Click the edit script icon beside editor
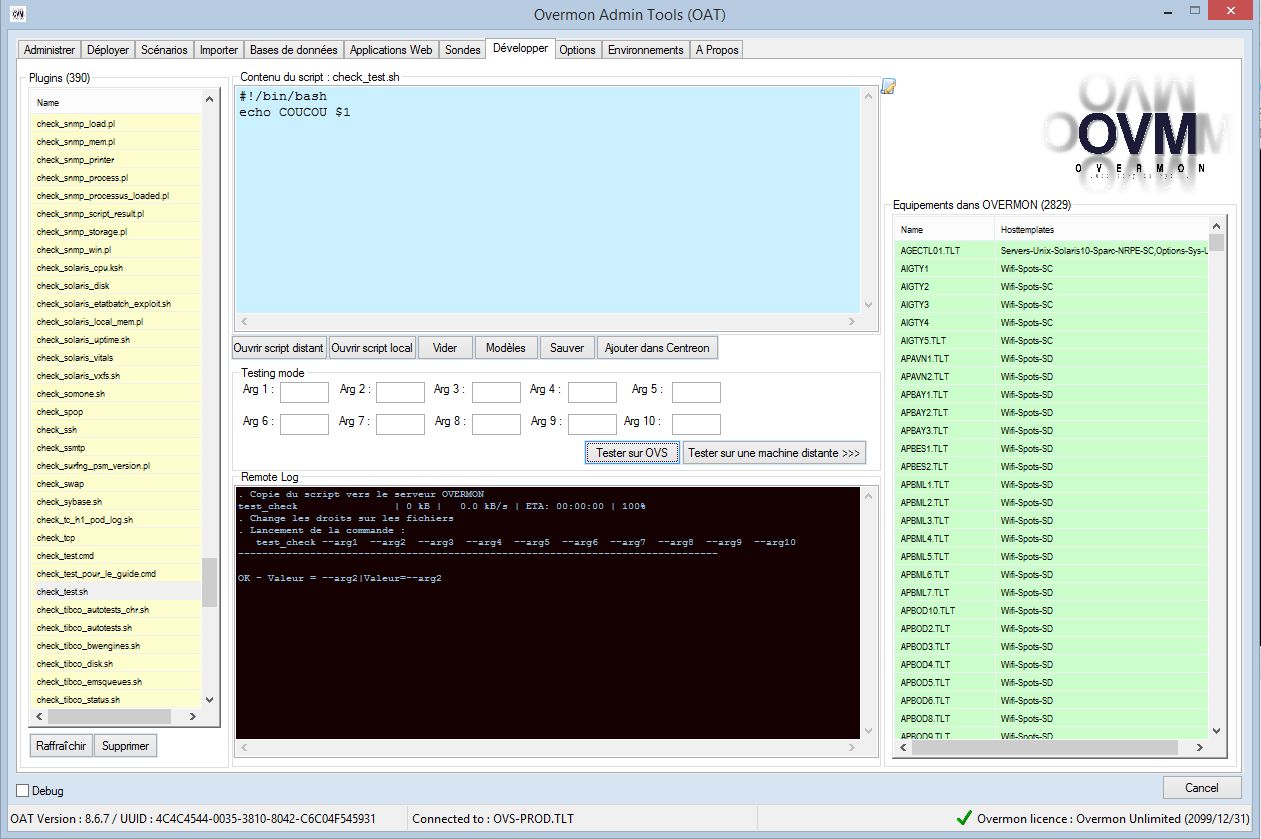The width and height of the screenshot is (1261, 839). click(887, 87)
